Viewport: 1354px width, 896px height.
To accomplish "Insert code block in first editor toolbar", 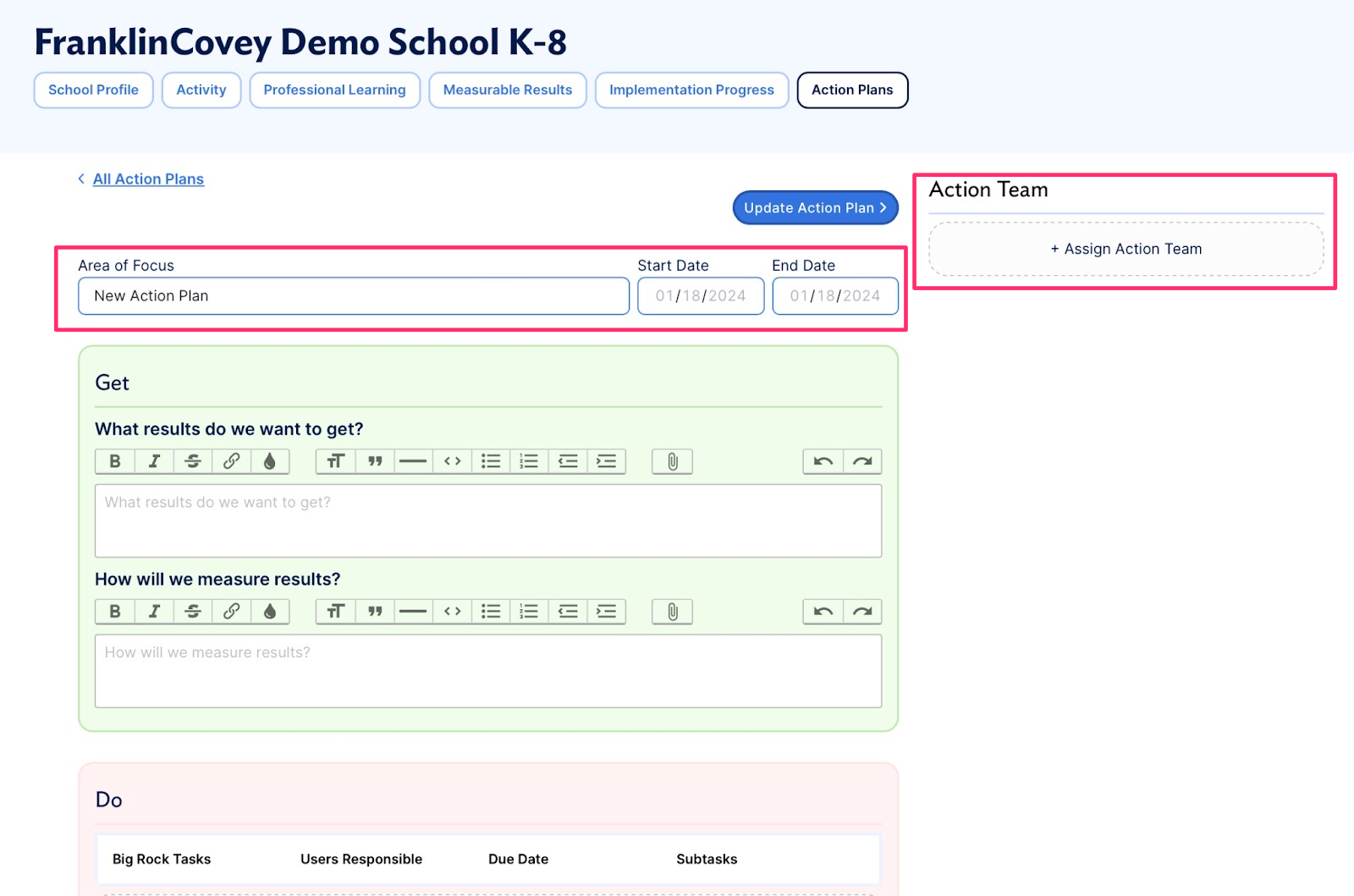I will point(453,461).
